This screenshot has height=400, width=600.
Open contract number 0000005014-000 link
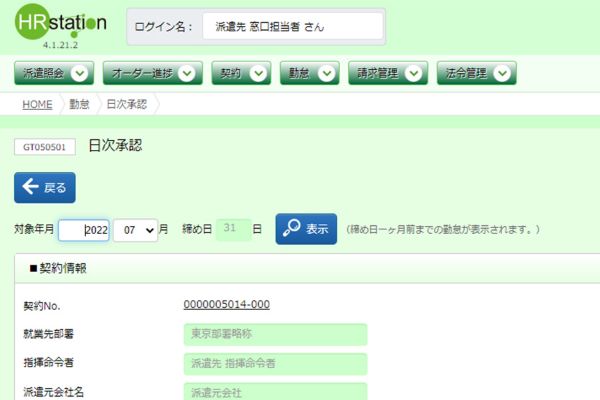pyautogui.click(x=226, y=305)
